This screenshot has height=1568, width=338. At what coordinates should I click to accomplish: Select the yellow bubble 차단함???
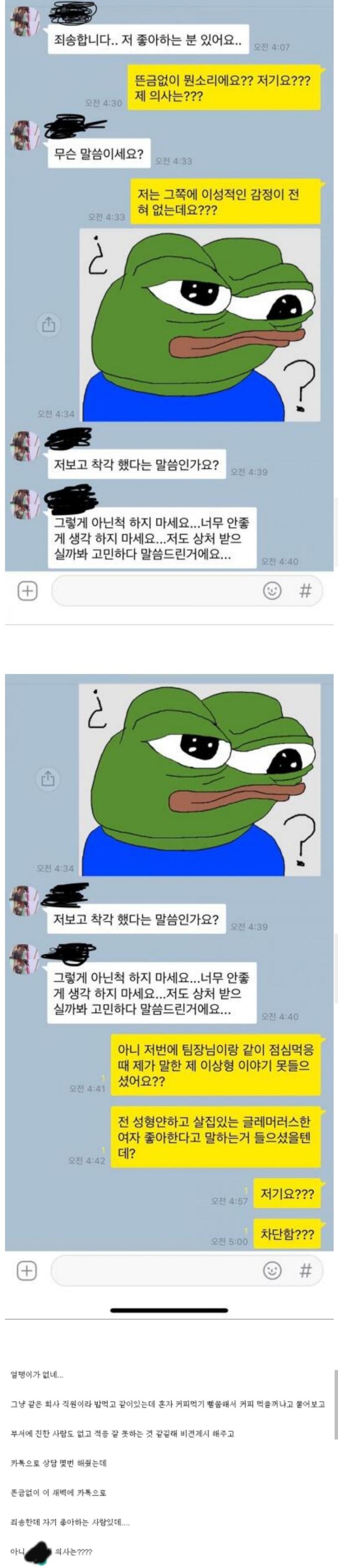click(287, 1234)
